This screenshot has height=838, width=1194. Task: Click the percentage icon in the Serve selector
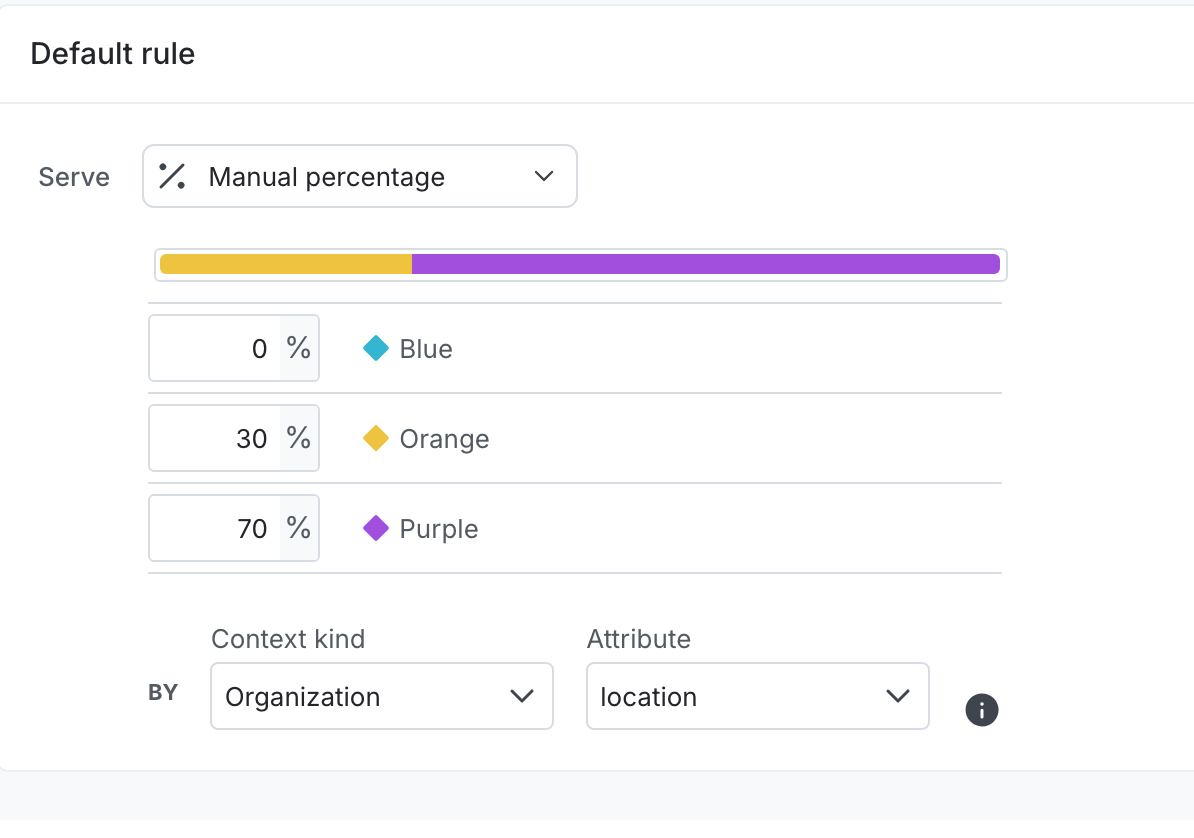coord(171,176)
